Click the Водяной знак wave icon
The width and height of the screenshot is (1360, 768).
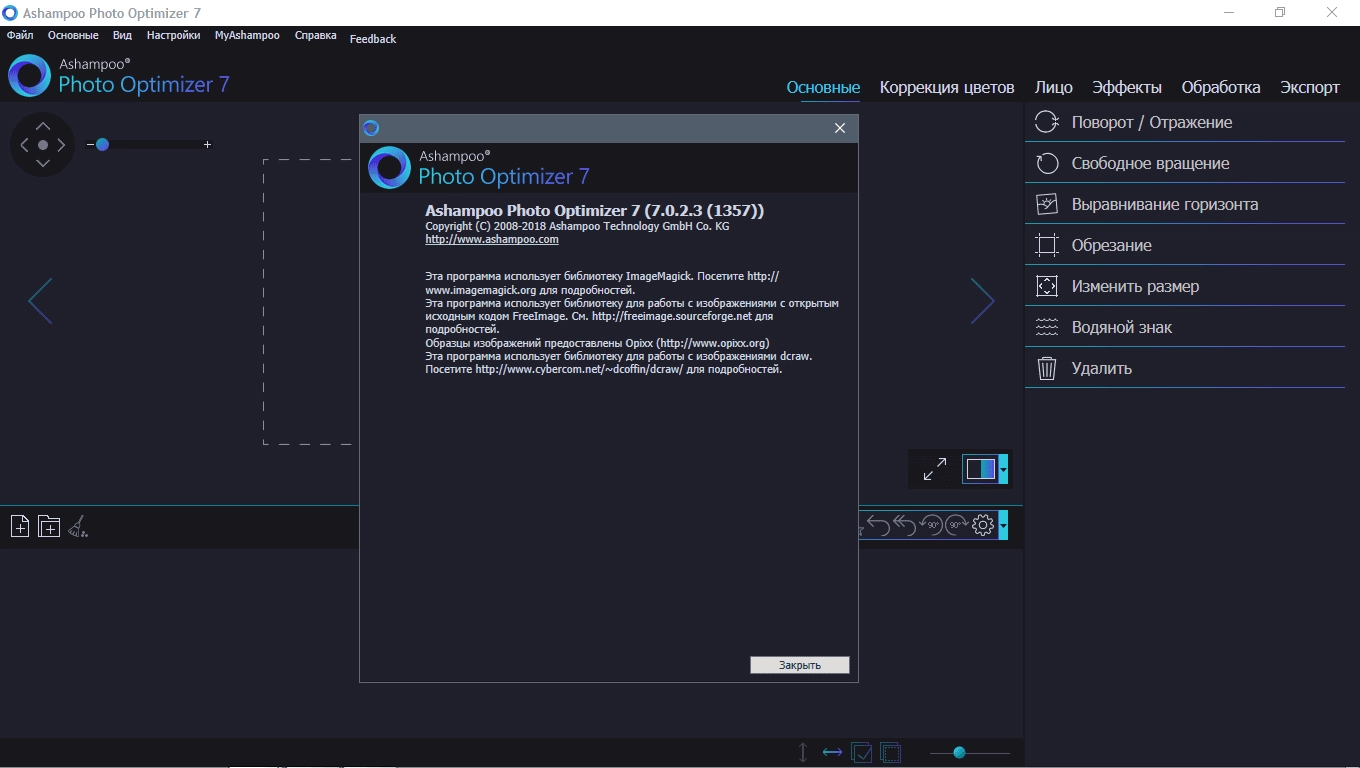coord(1047,327)
